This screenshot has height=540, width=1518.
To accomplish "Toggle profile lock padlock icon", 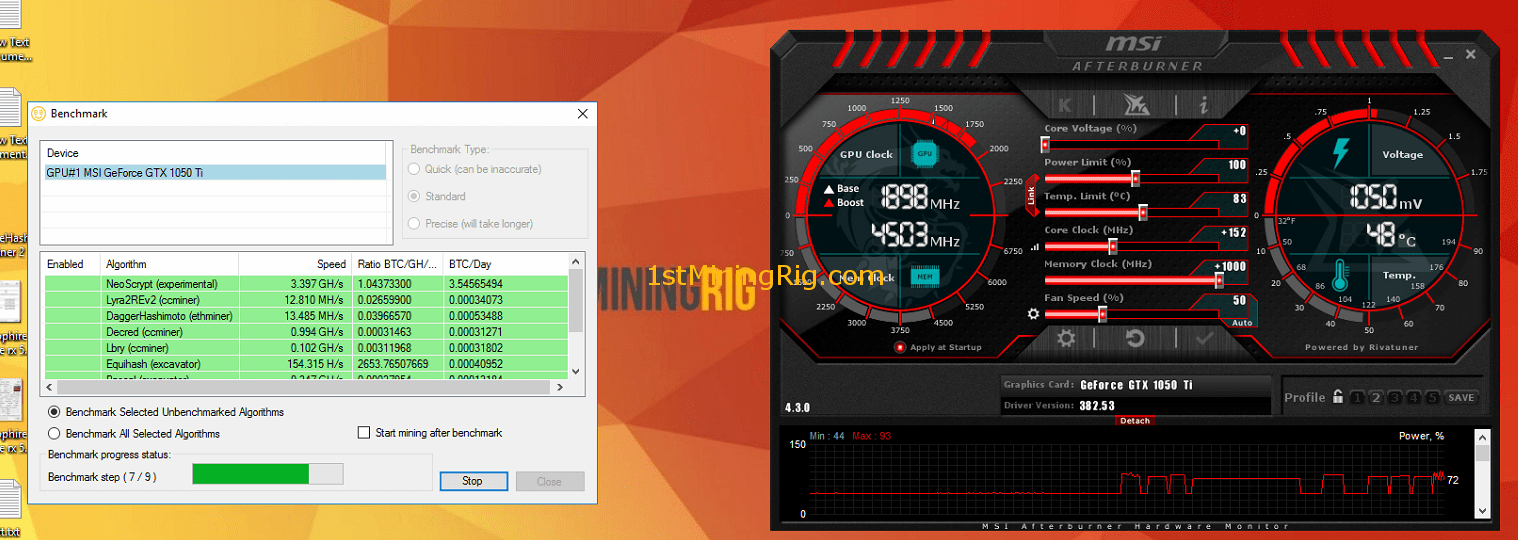I will tap(1337, 397).
